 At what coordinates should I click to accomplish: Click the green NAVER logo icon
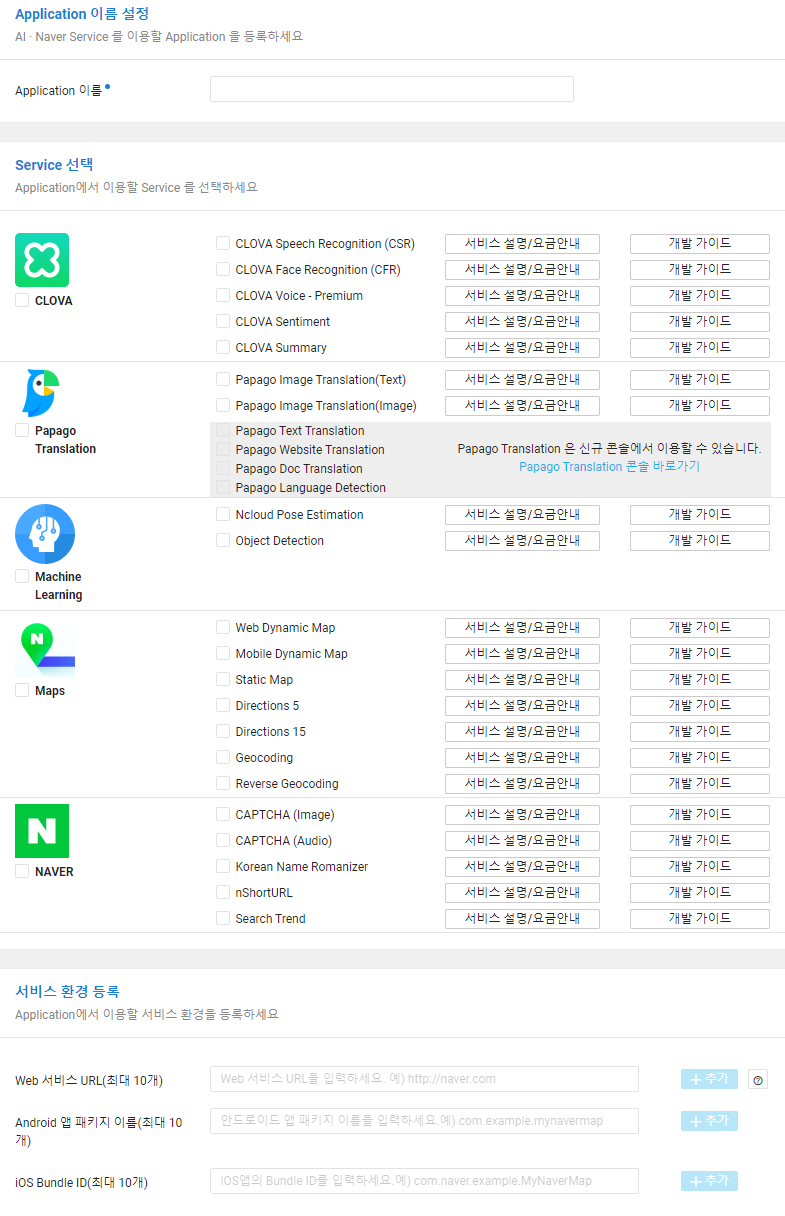coord(42,831)
